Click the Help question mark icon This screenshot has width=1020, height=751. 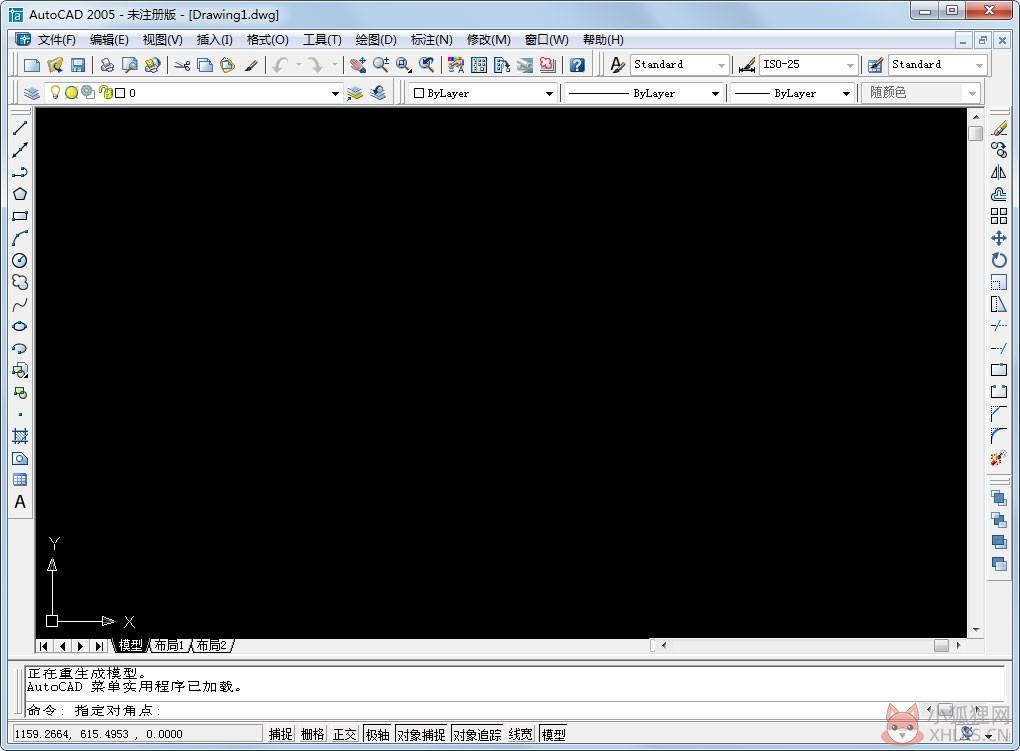[x=577, y=64]
